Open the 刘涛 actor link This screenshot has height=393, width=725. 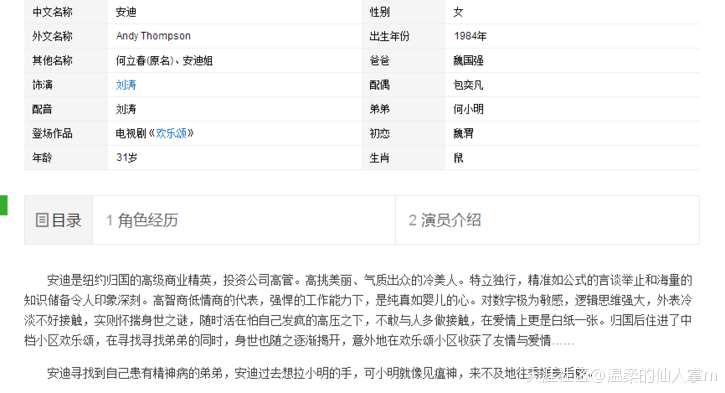click(x=126, y=85)
